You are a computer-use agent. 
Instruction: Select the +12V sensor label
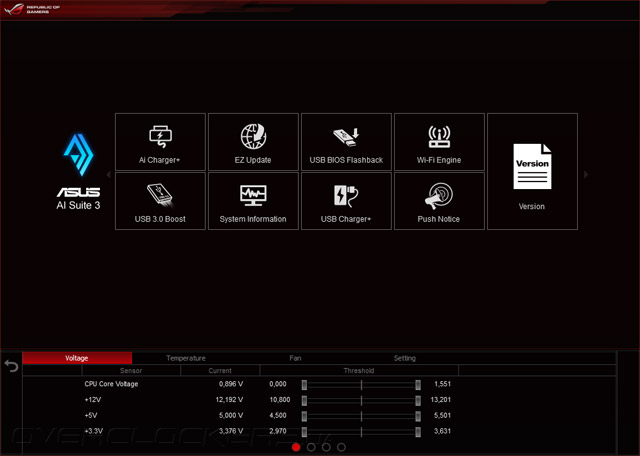click(x=93, y=400)
